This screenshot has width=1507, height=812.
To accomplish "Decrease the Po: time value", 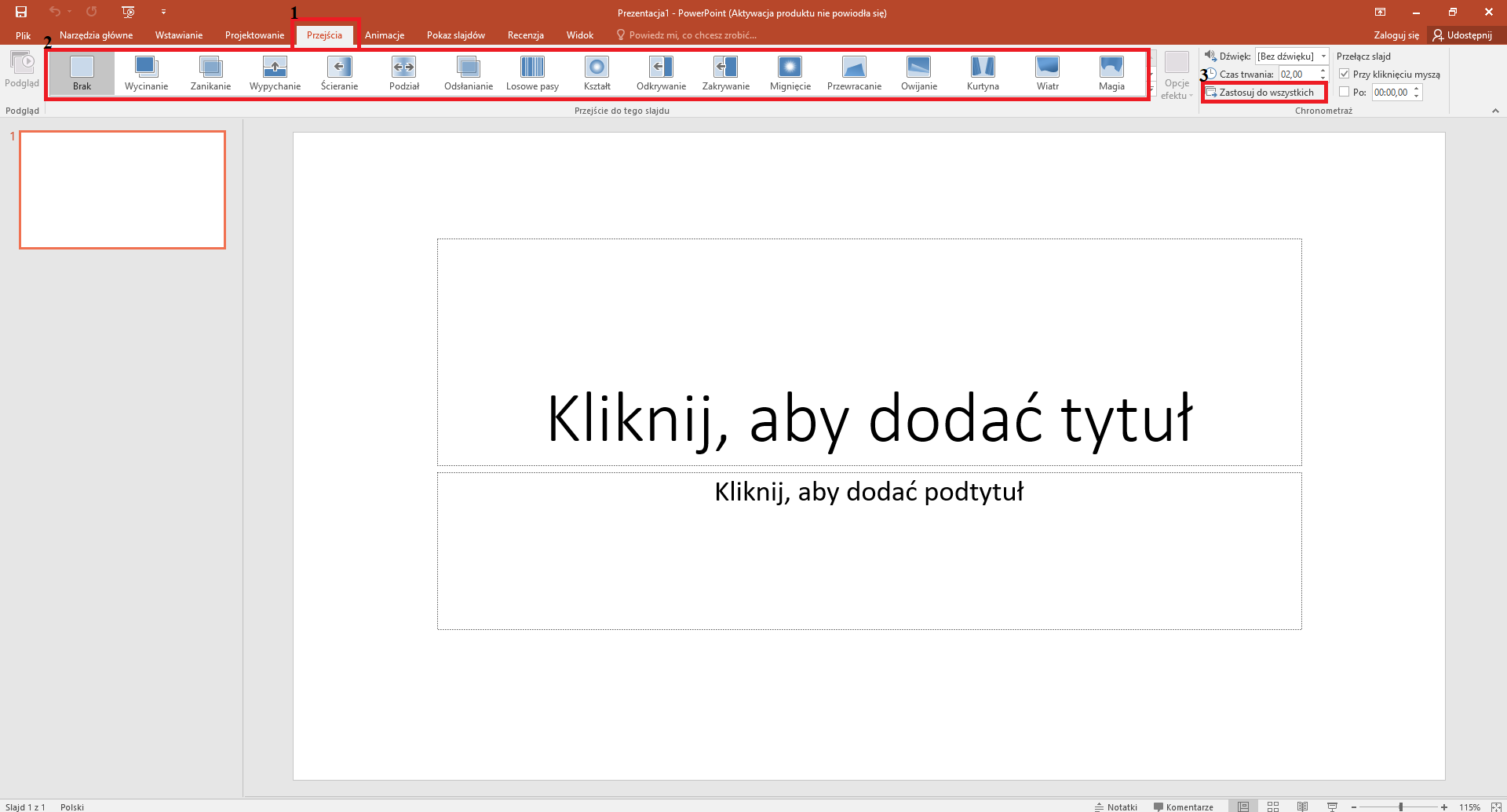I will click(x=1416, y=96).
